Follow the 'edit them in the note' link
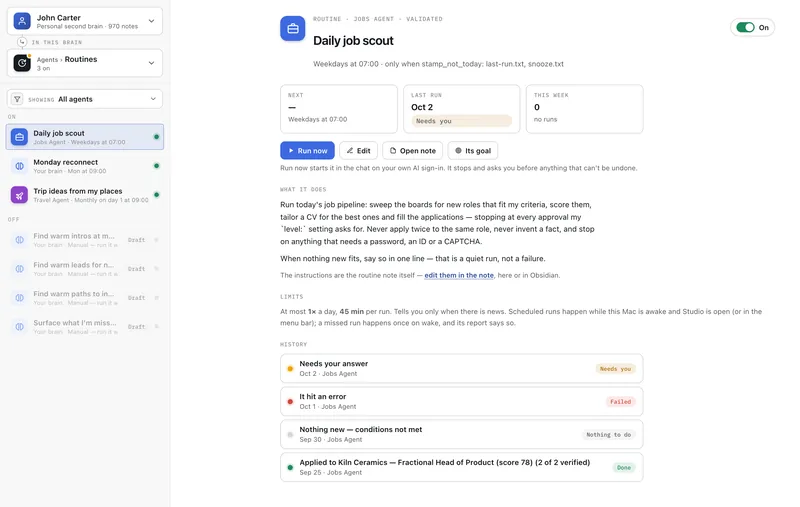The width and height of the screenshot is (800, 507). pos(459,275)
